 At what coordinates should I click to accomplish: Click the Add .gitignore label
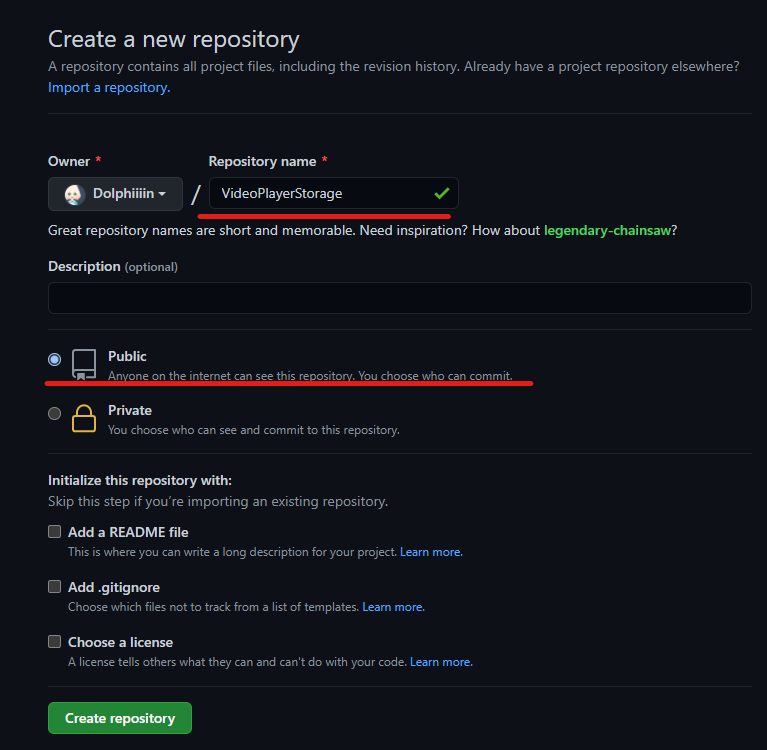[x=114, y=587]
